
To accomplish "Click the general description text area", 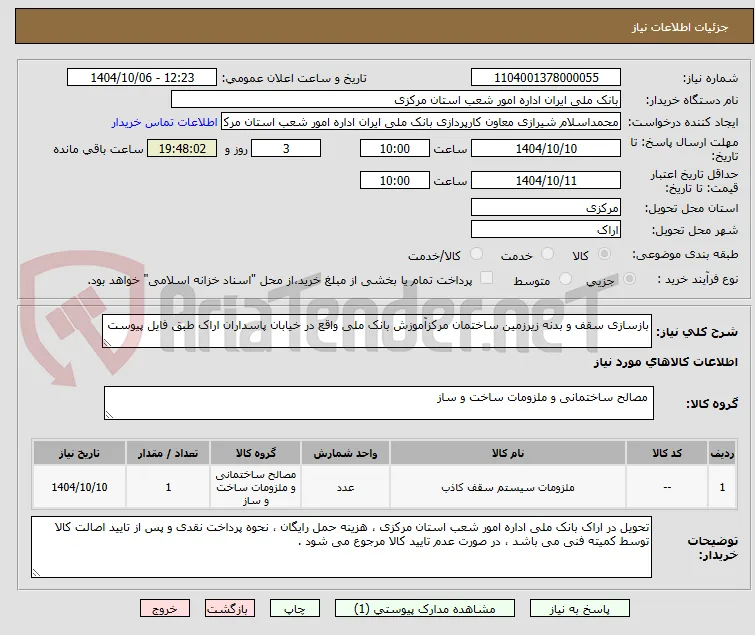I will click(x=377, y=331).
